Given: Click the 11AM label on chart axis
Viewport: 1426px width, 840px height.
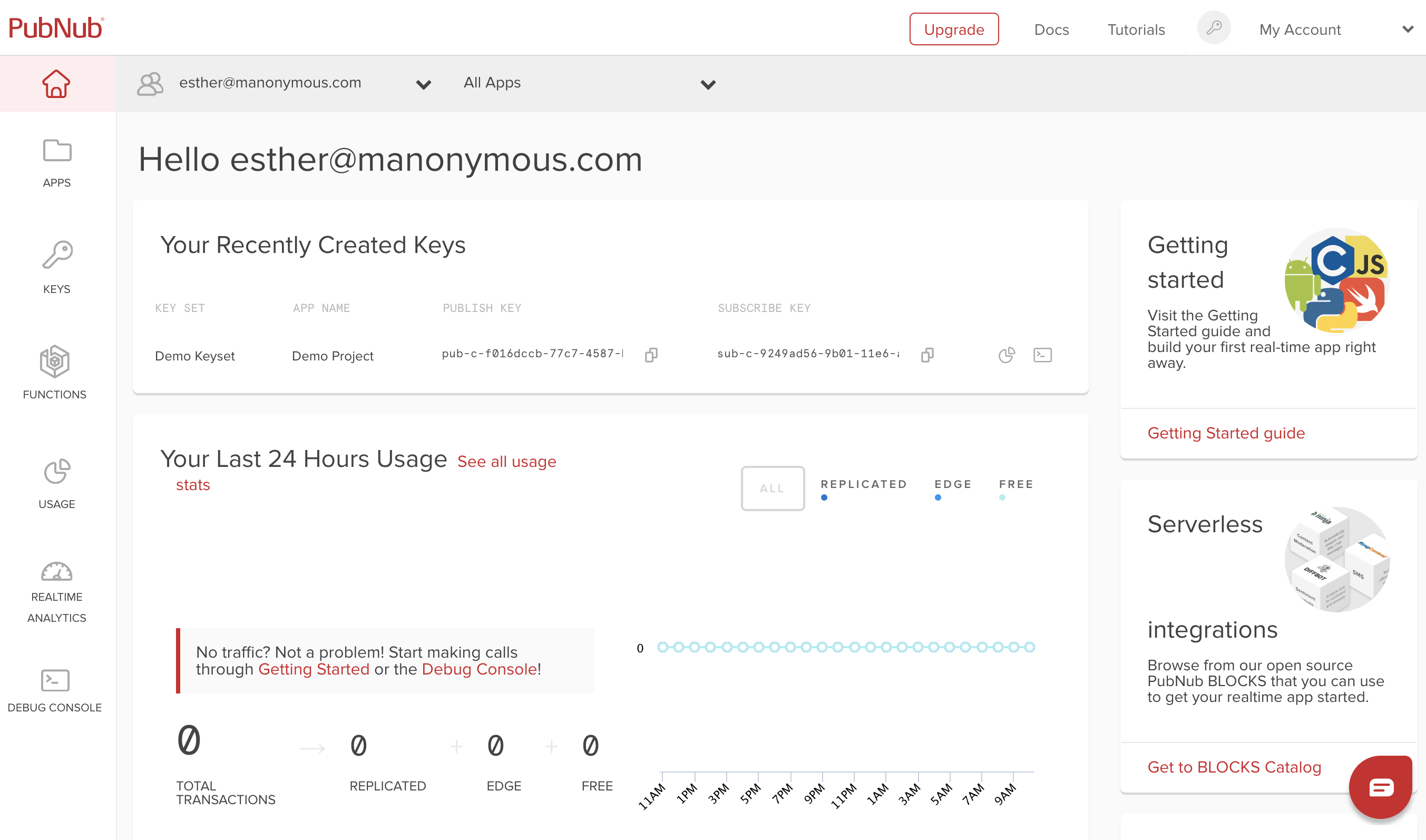Looking at the screenshot, I should point(652,796).
